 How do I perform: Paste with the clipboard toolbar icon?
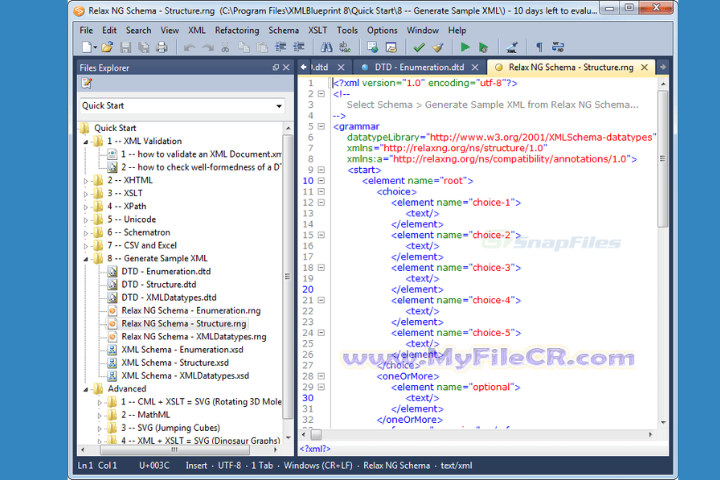coord(262,47)
